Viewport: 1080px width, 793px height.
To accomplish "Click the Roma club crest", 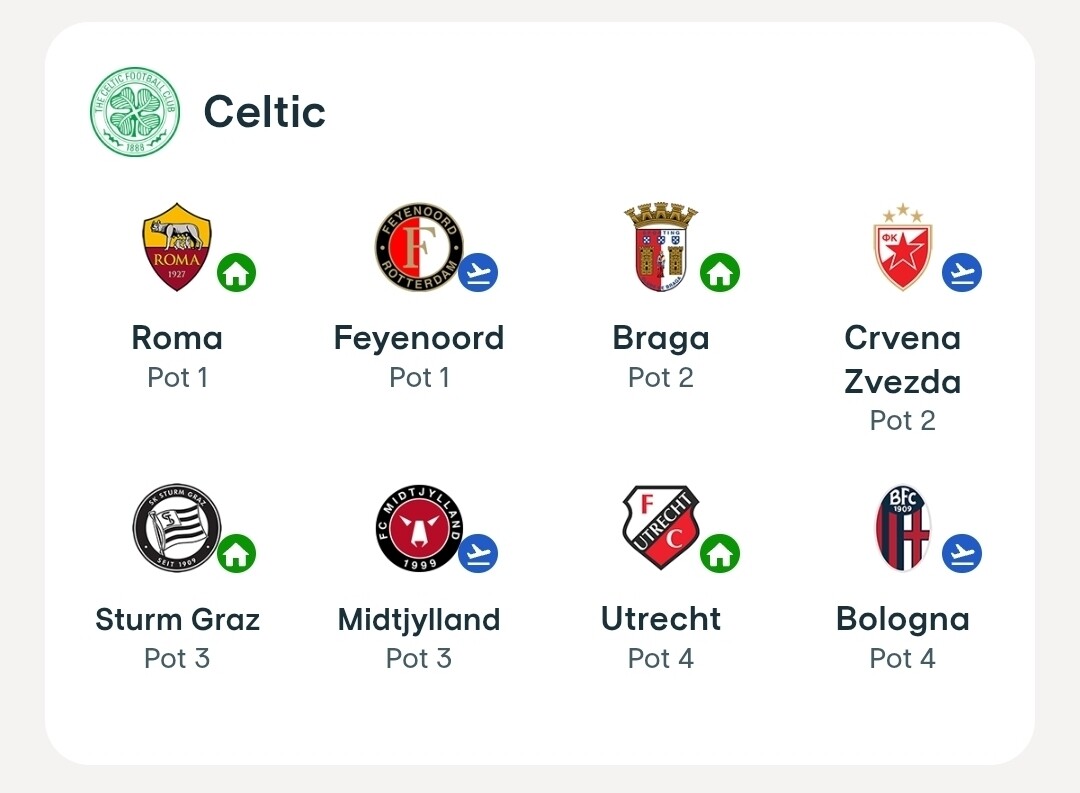I will 177,246.
